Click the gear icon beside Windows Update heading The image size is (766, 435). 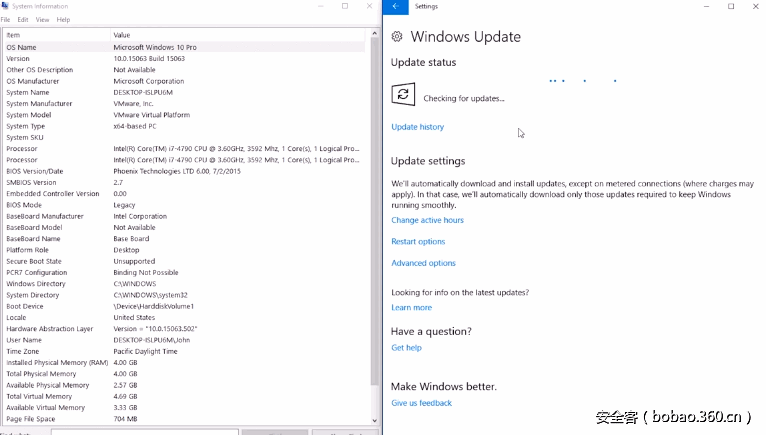pyautogui.click(x=397, y=37)
